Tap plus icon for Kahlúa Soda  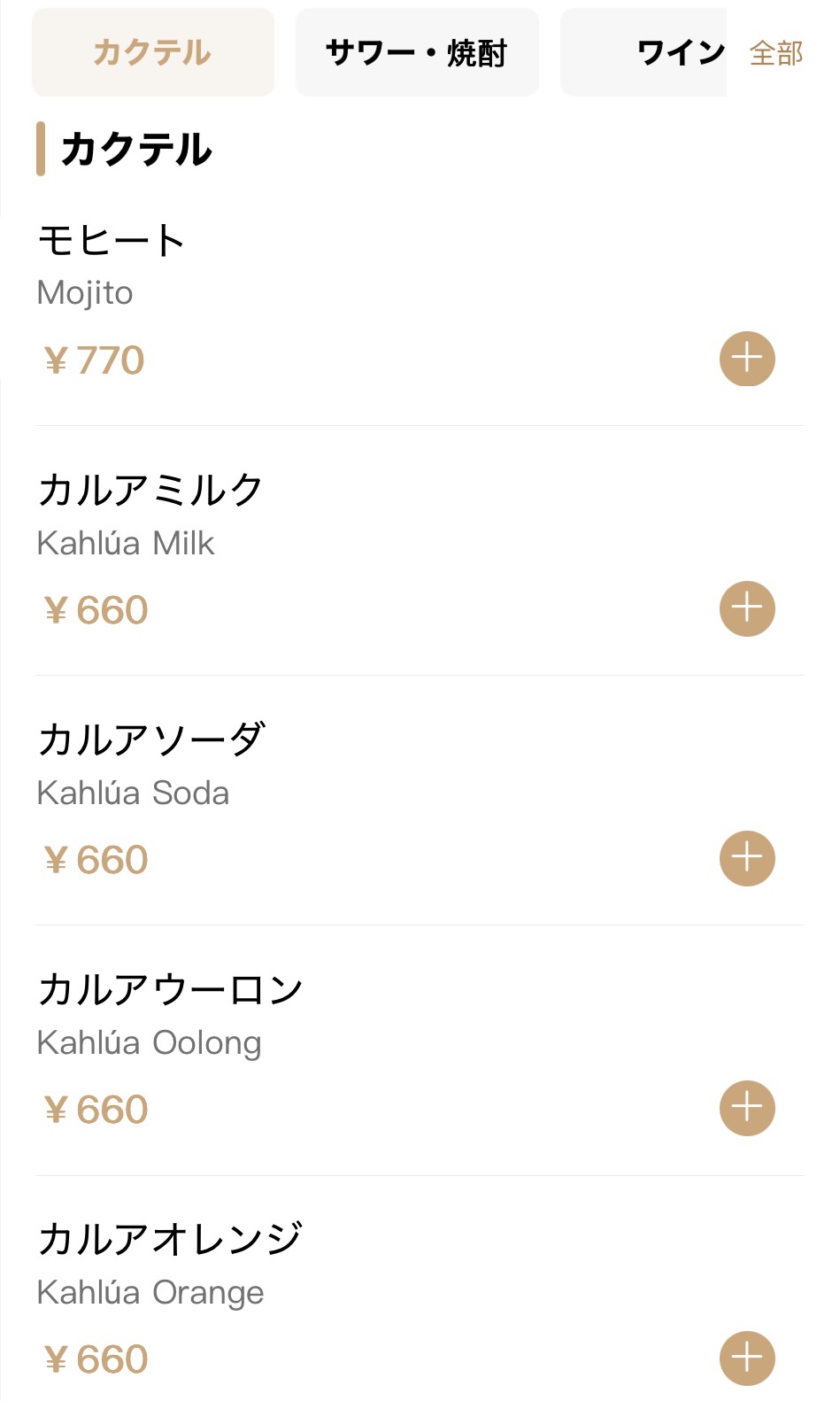coord(747,858)
